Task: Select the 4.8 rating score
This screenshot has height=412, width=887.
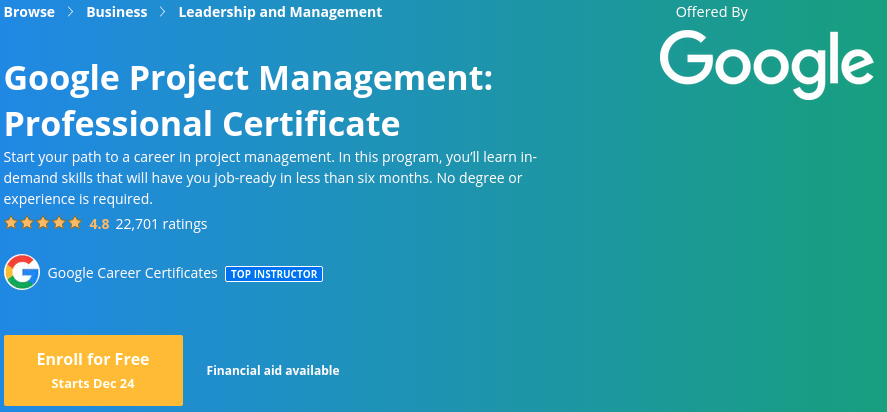Action: 99,224
